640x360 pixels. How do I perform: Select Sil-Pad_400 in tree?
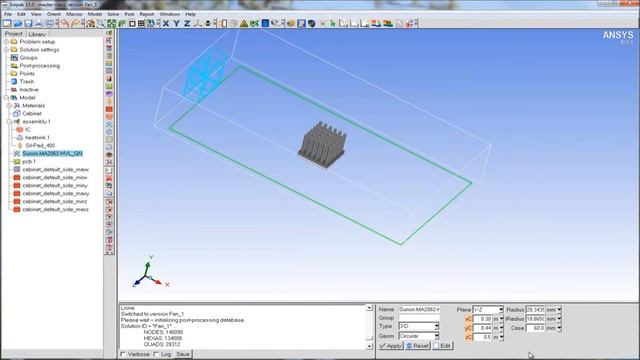[x=40, y=145]
